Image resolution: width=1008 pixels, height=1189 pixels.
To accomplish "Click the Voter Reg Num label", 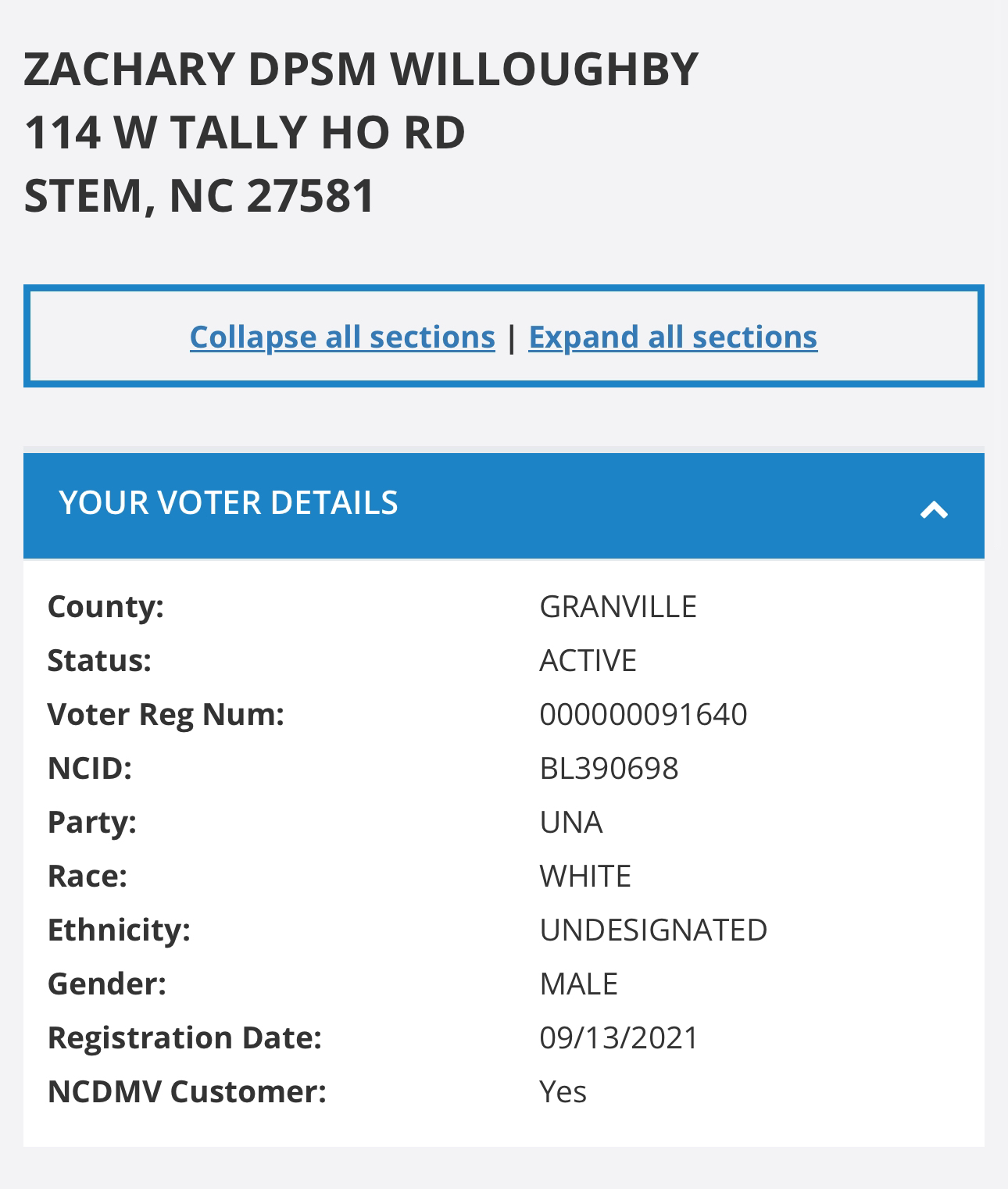I will tap(166, 715).
